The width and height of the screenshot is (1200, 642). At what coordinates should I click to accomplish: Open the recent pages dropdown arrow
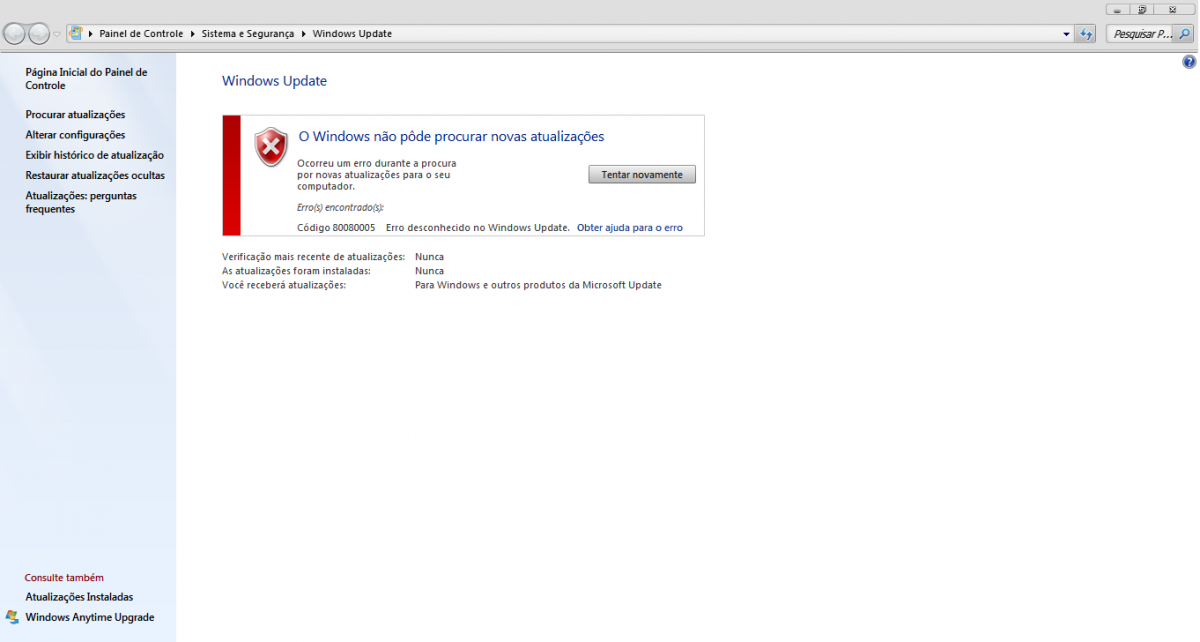[x=57, y=34]
